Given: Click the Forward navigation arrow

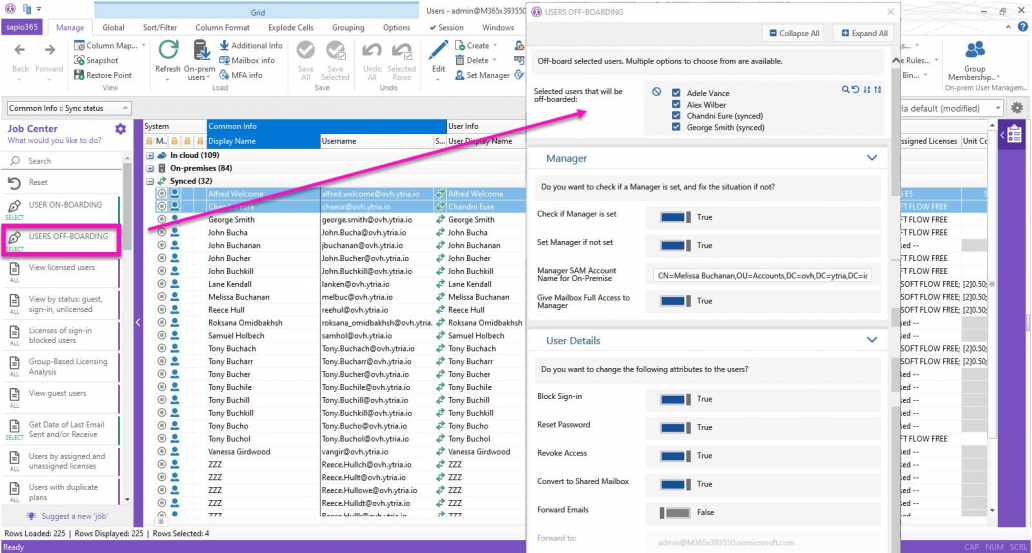Looking at the screenshot, I should 49,50.
